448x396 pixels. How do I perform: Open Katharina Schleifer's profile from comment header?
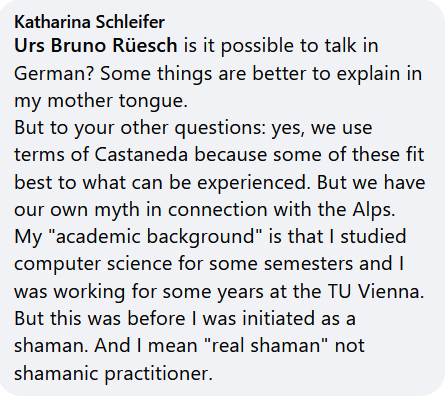pyautogui.click(x=89, y=22)
